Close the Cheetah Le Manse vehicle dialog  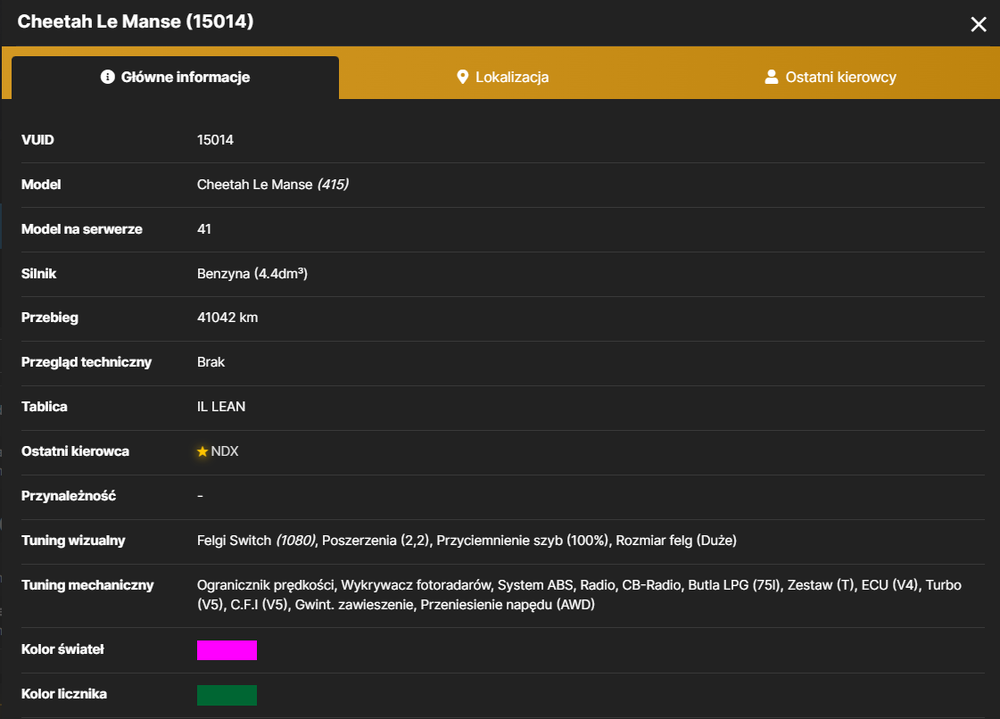pyautogui.click(x=978, y=24)
